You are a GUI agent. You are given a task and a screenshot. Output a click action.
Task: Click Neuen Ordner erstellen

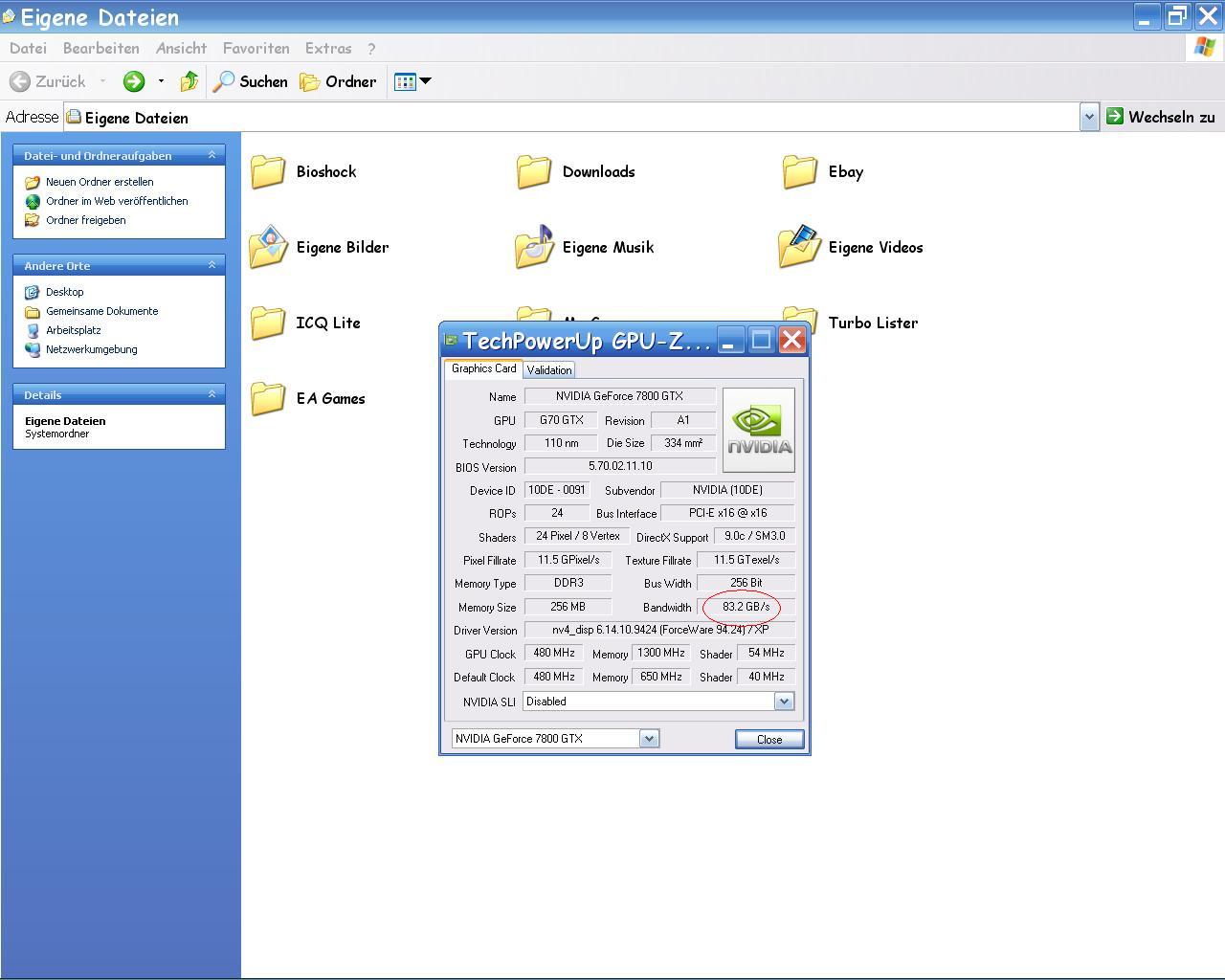click(100, 182)
